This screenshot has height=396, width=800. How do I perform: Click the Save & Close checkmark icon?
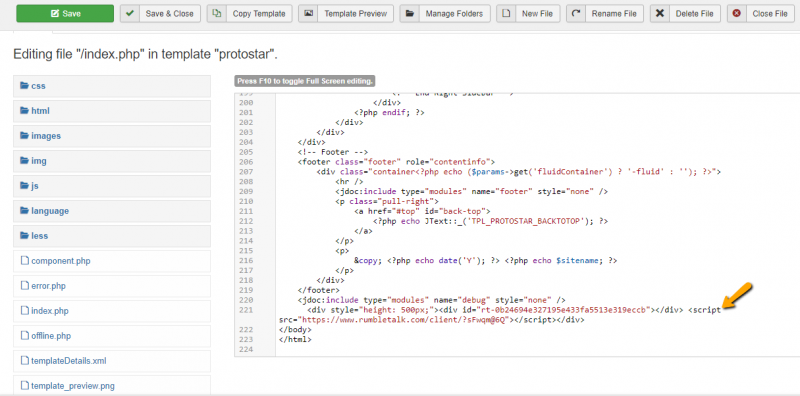tap(131, 14)
